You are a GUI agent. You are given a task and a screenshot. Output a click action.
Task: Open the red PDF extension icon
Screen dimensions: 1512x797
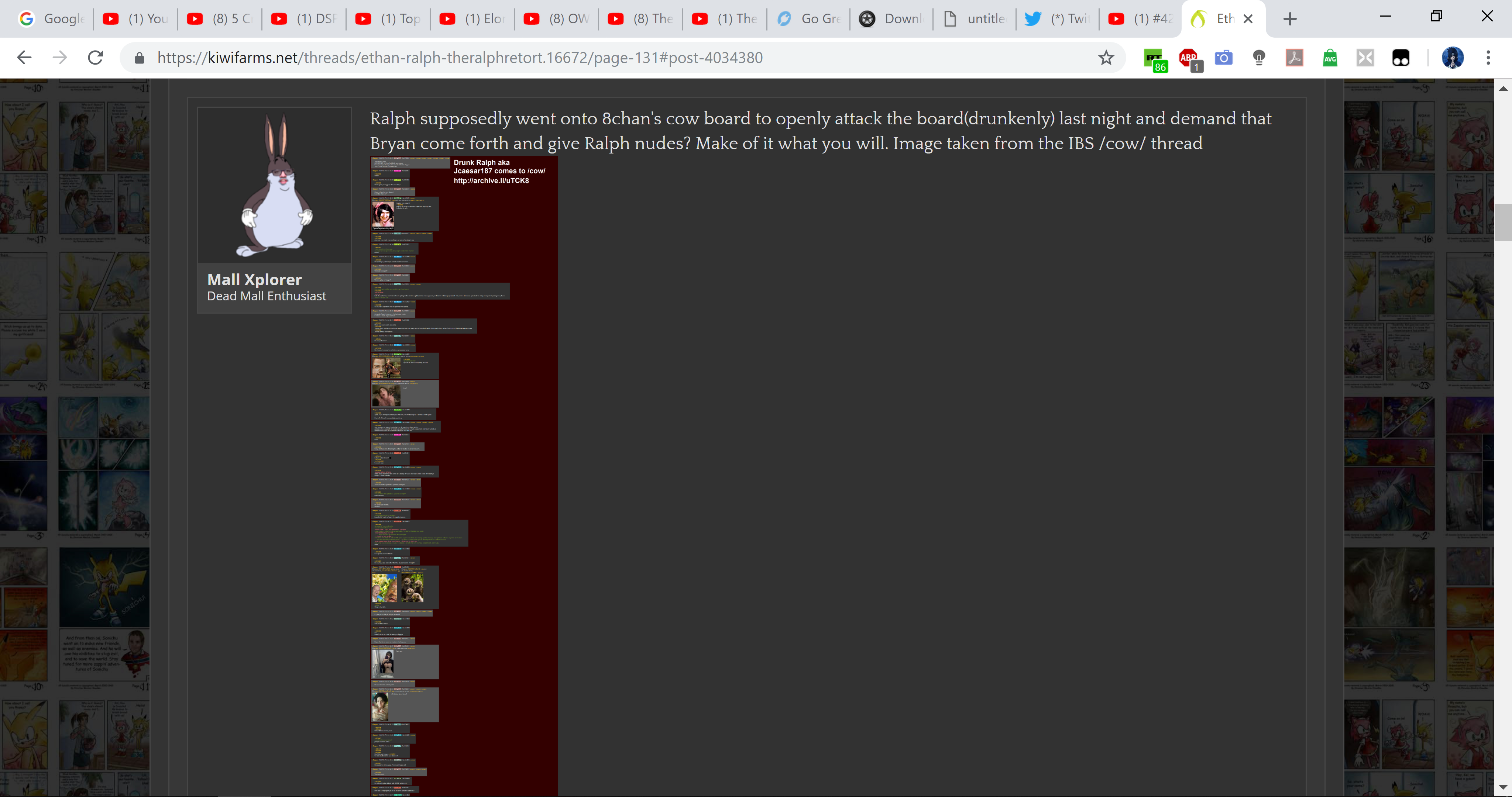click(1294, 58)
